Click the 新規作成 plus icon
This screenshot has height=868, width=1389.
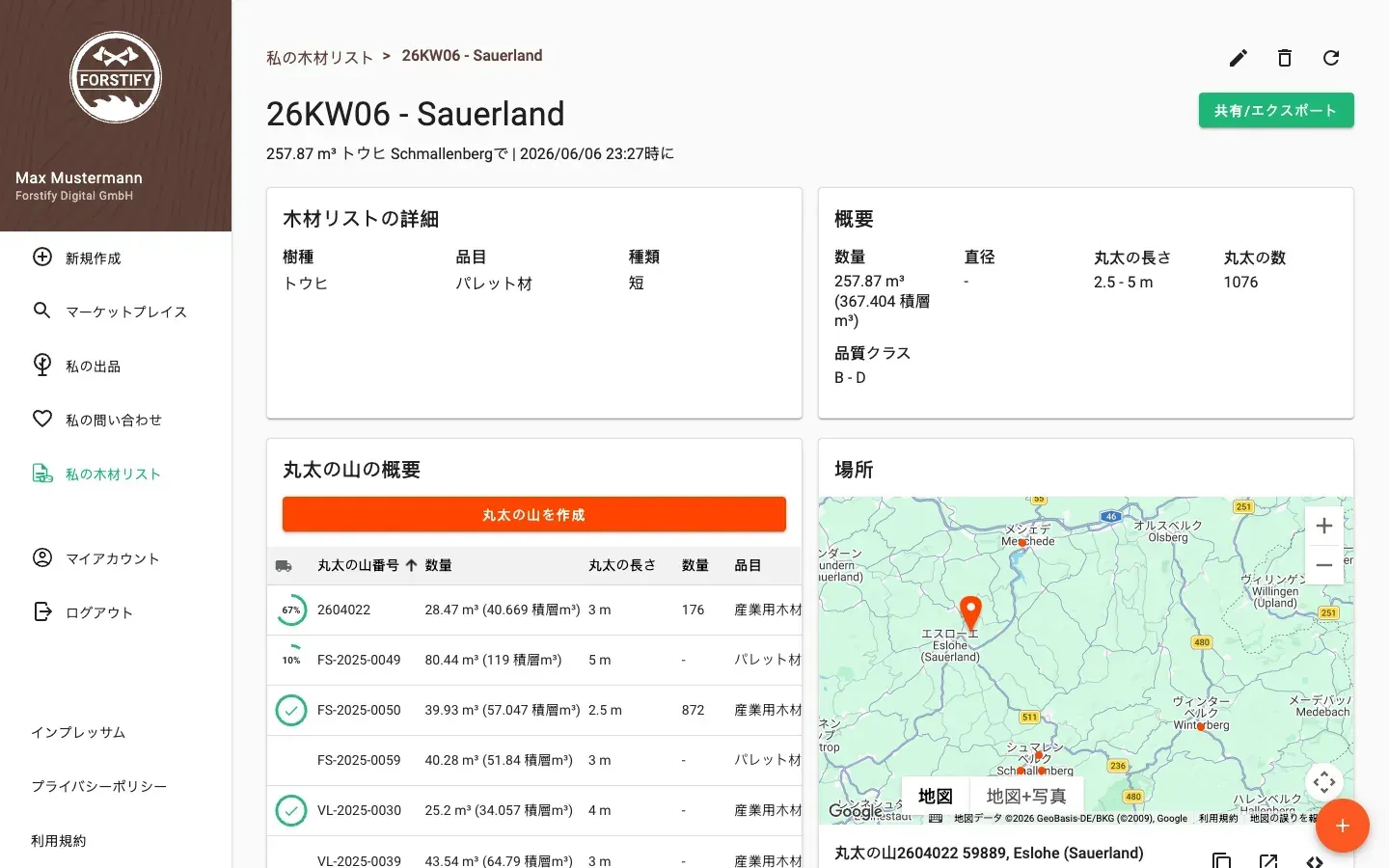click(42, 258)
